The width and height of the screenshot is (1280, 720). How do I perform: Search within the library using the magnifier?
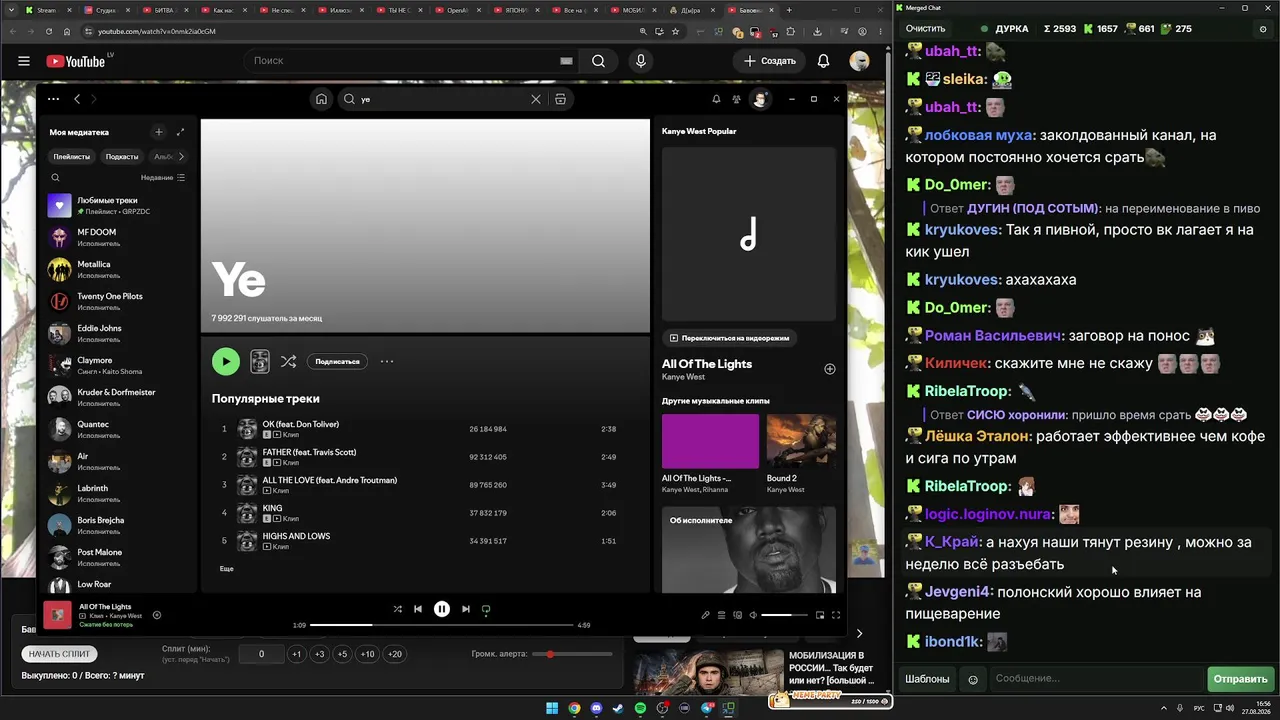tap(55, 177)
